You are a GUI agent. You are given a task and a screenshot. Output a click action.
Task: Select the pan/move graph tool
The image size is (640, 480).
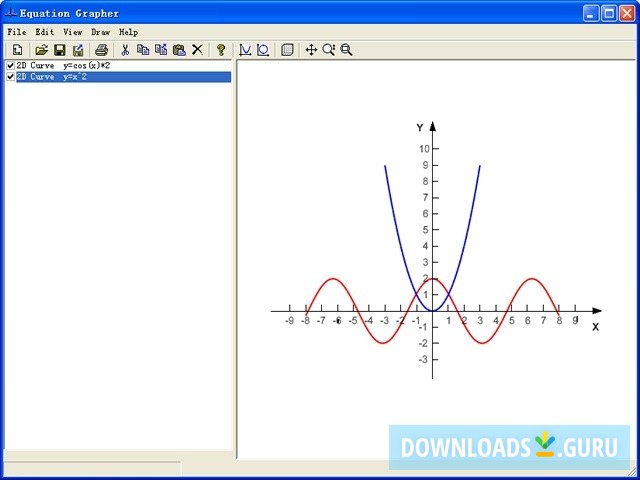[311, 50]
